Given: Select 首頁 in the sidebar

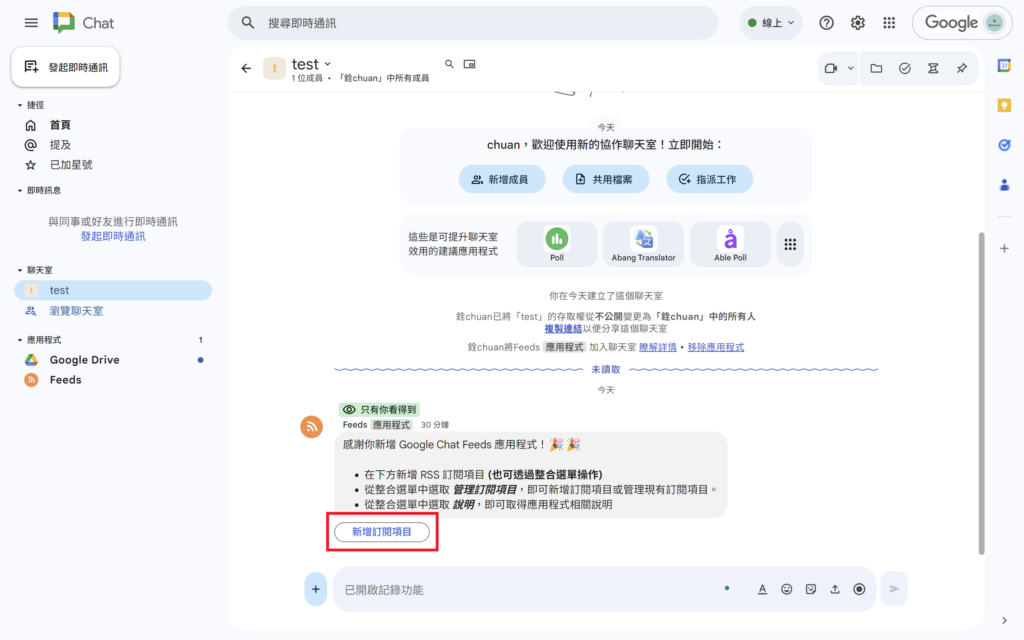Looking at the screenshot, I should (x=60, y=125).
